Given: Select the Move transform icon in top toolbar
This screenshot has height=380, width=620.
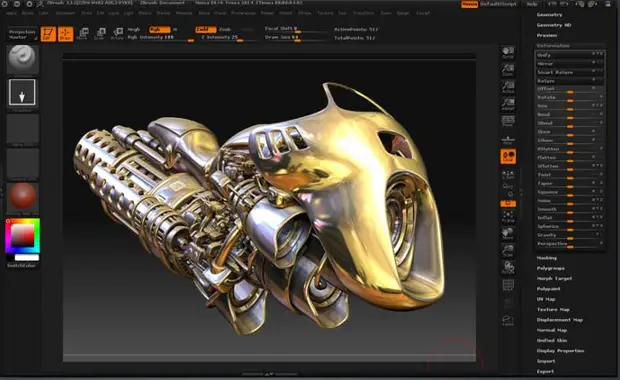Looking at the screenshot, I should point(83,34).
